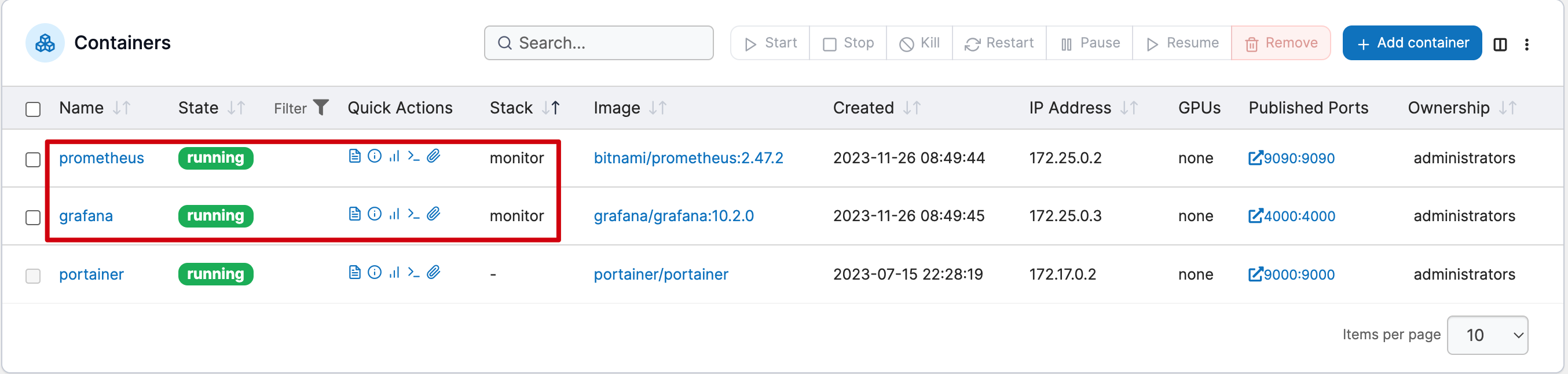Click the running badge for grafana
1568x374 pixels.
[216, 216]
